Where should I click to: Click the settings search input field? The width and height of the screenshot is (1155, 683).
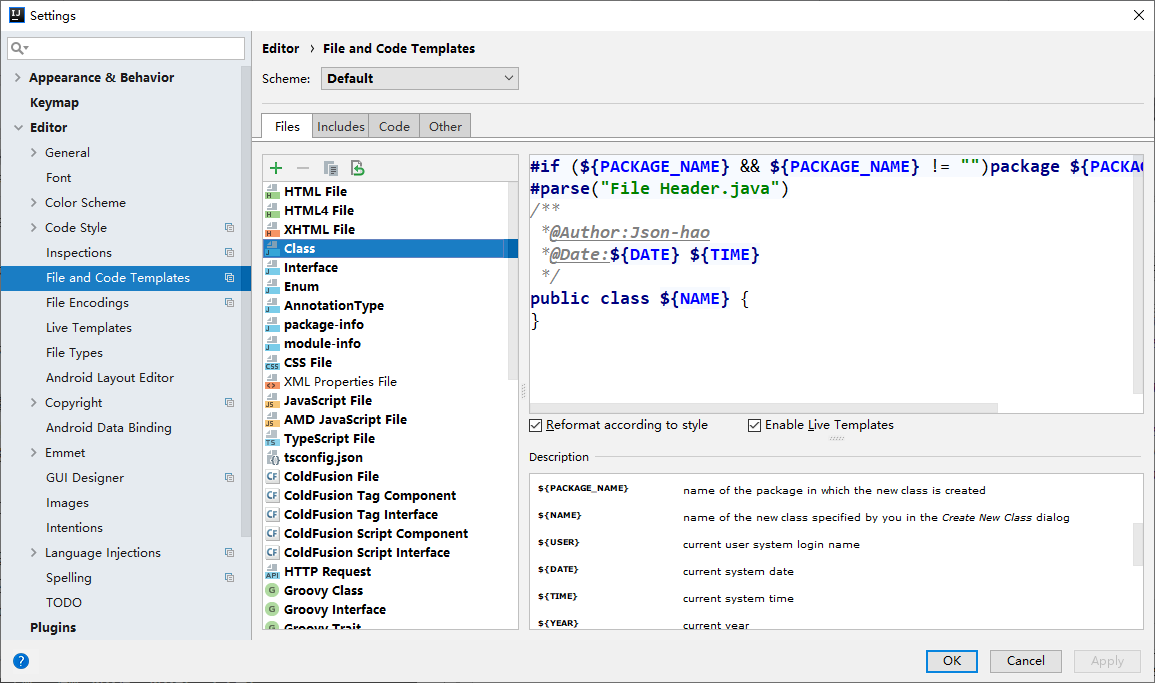point(126,49)
